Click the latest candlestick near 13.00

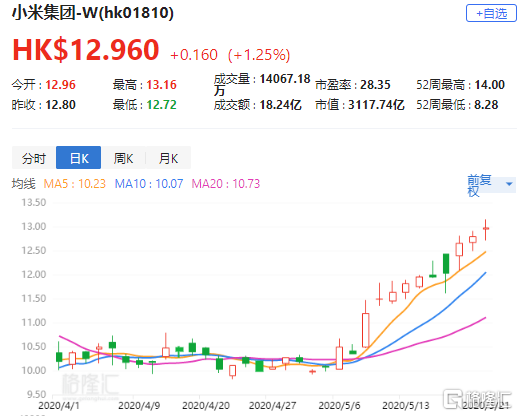pyautogui.click(x=486, y=229)
